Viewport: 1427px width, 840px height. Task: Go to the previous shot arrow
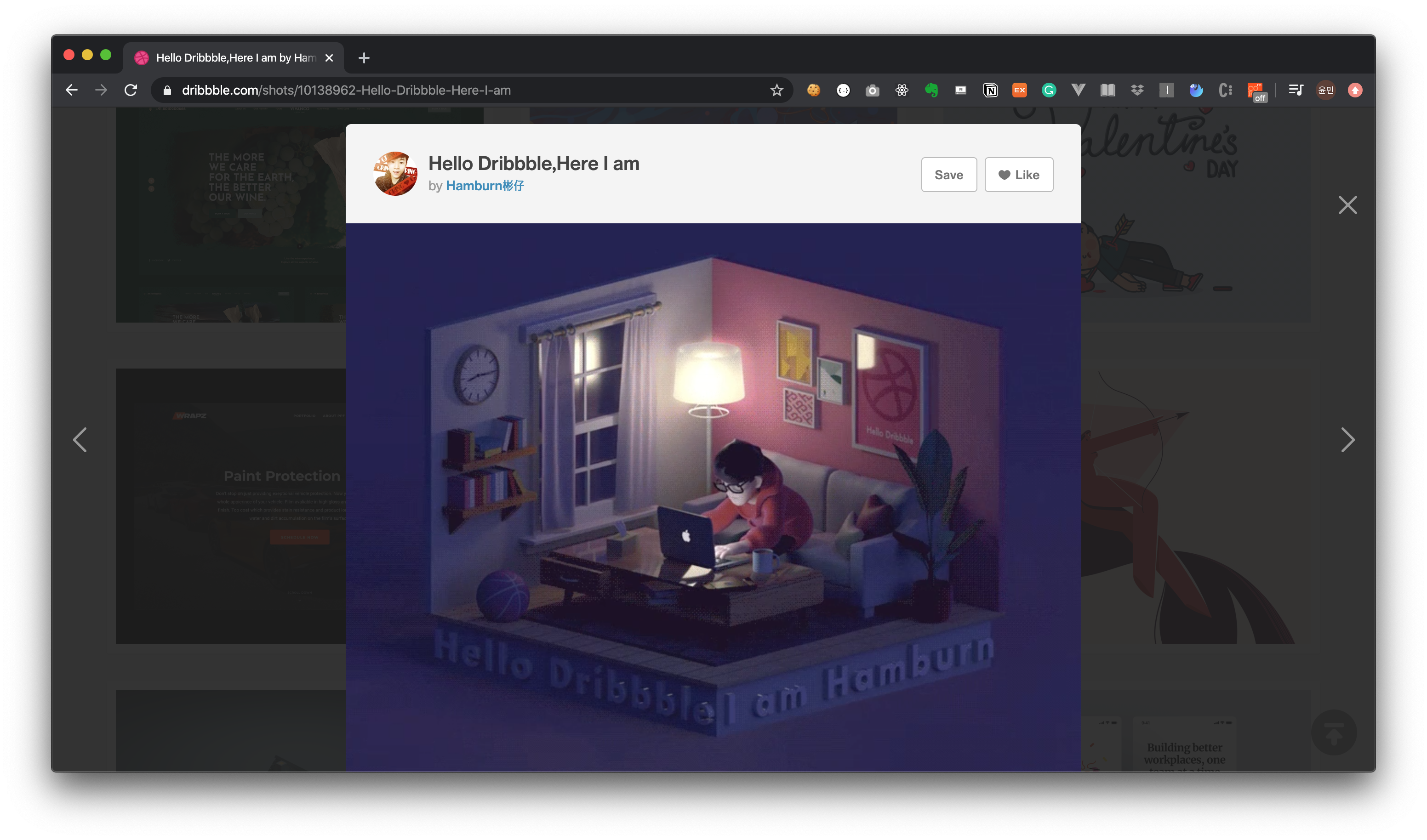80,440
